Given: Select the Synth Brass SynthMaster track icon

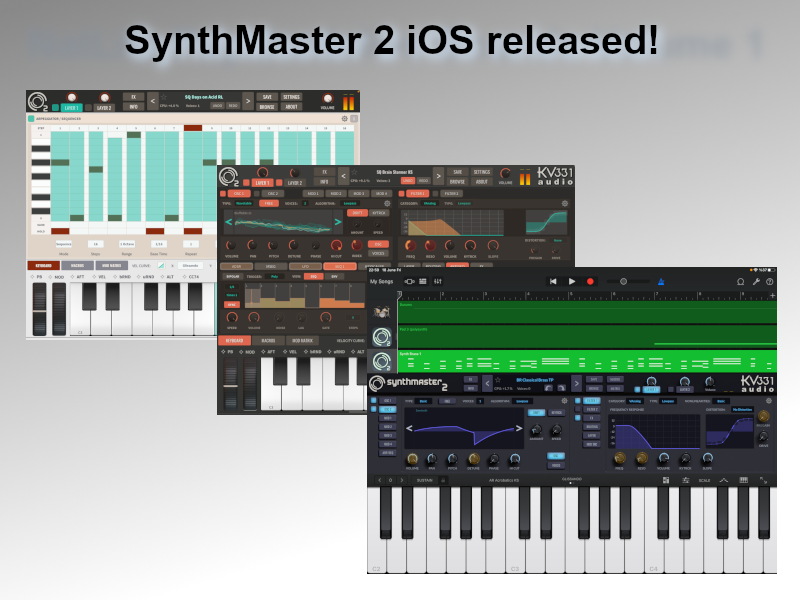Looking at the screenshot, I should pyautogui.click(x=382, y=361).
